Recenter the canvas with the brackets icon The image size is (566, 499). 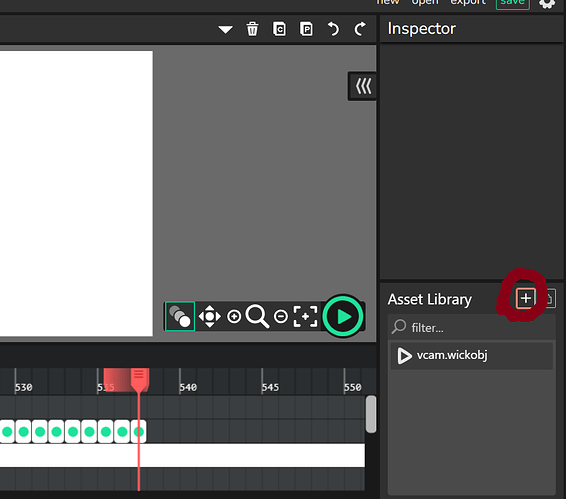tap(305, 317)
